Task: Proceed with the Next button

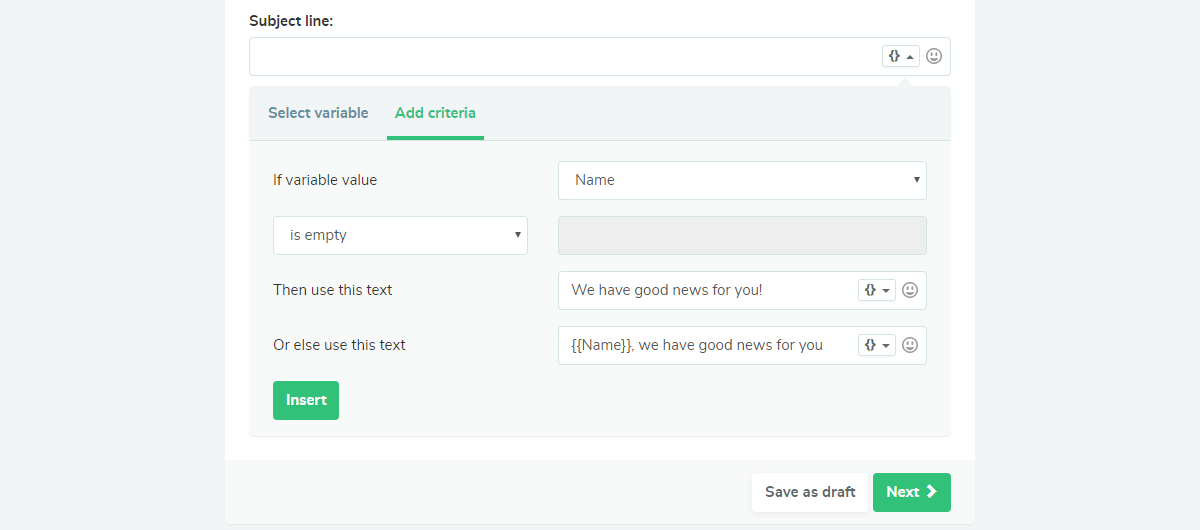Action: (x=911, y=492)
